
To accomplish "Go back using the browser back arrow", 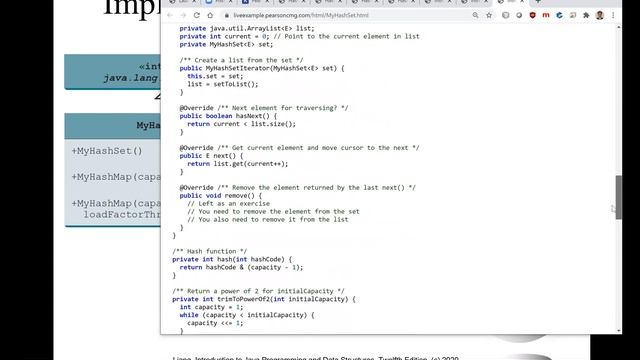I will (x=170, y=15).
